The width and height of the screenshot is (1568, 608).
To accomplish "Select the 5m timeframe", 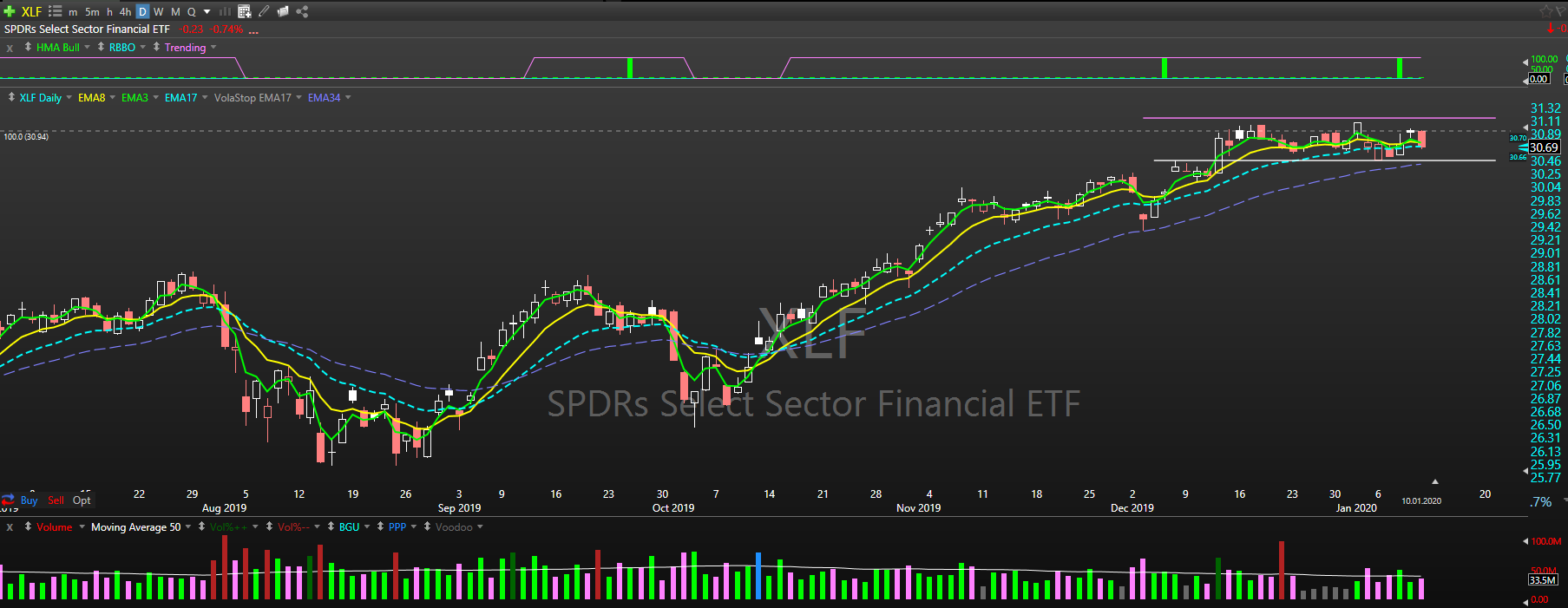I will click(92, 11).
